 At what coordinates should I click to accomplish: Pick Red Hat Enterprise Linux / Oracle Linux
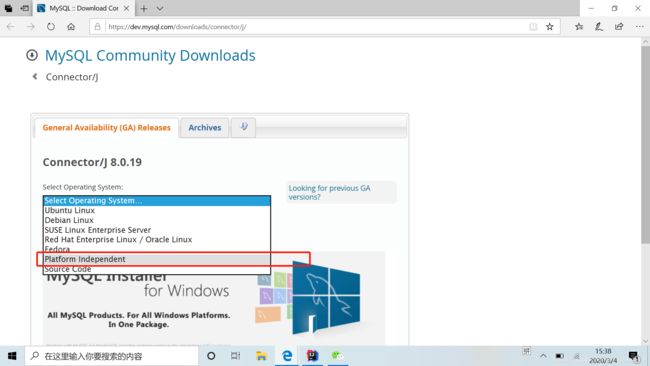point(157,240)
